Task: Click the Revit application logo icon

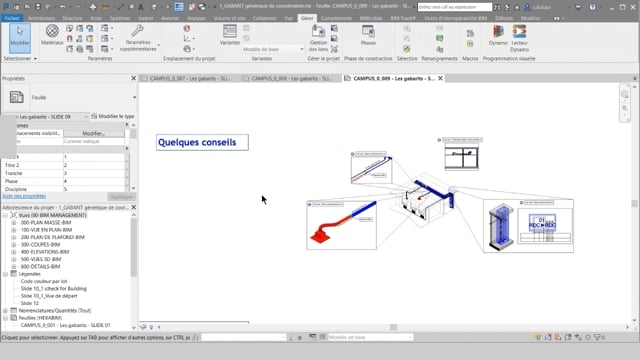Action: click(x=6, y=7)
